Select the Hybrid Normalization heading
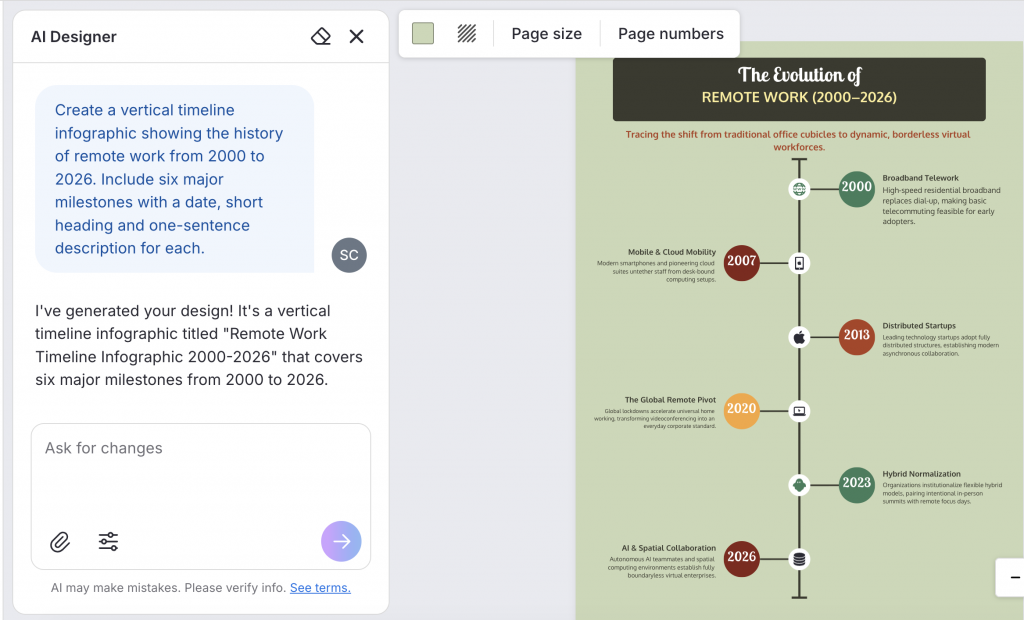The width and height of the screenshot is (1024, 620). tap(921, 474)
